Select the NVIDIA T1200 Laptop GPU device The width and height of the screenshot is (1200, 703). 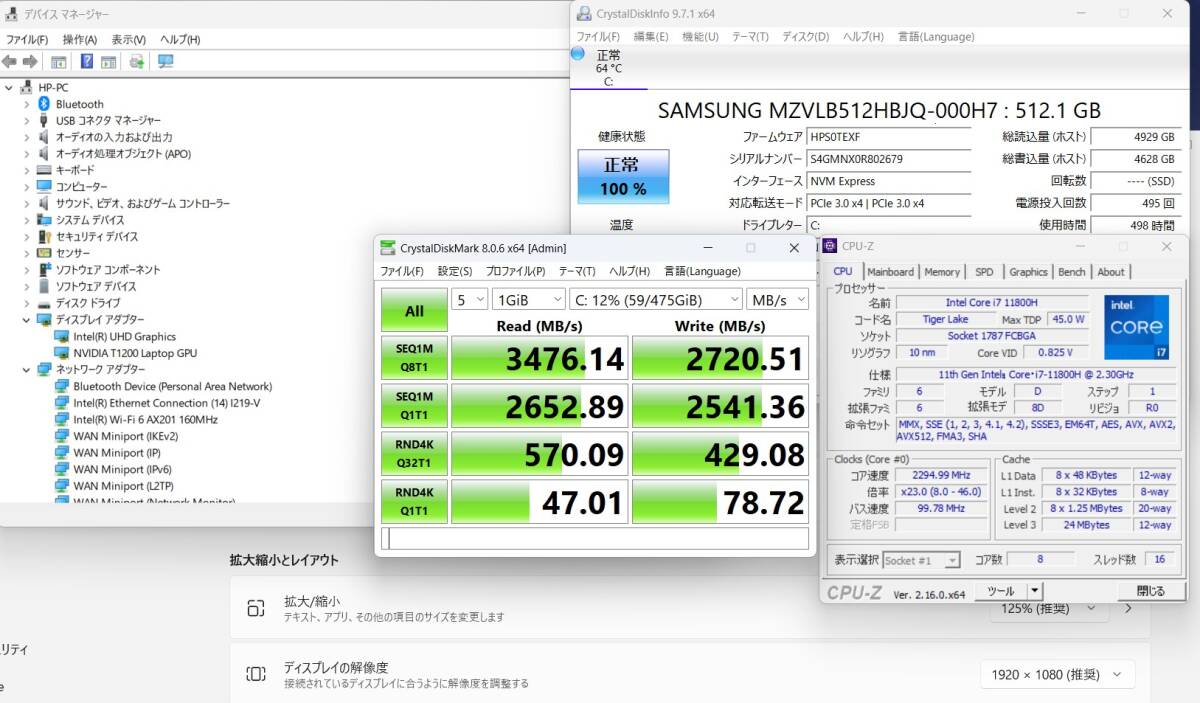click(x=134, y=353)
